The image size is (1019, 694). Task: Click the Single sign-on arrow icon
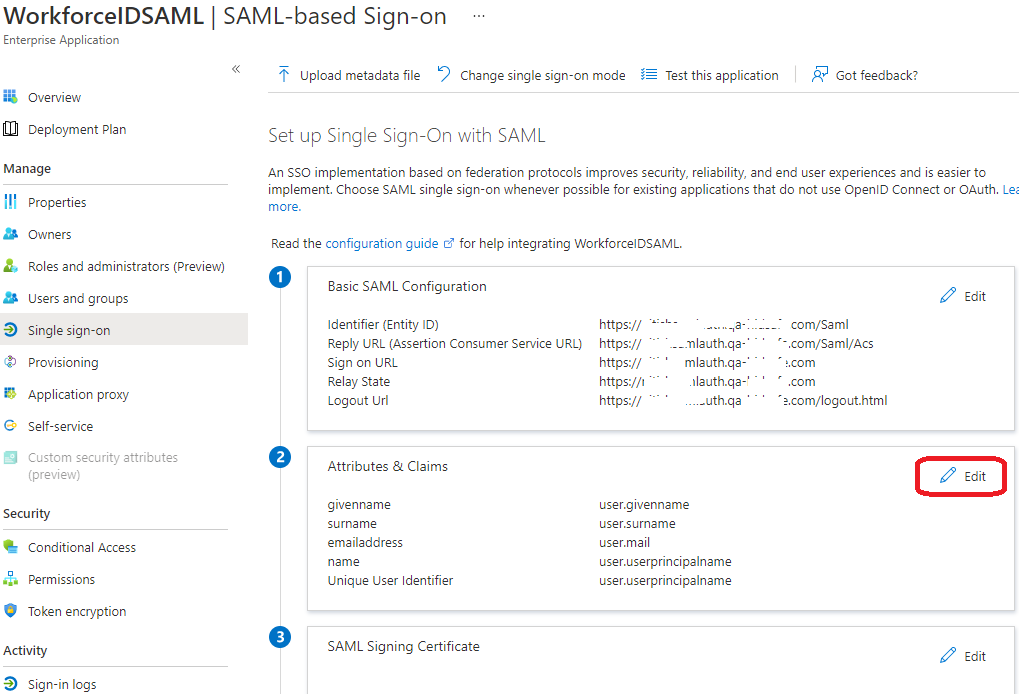[x=10, y=329]
